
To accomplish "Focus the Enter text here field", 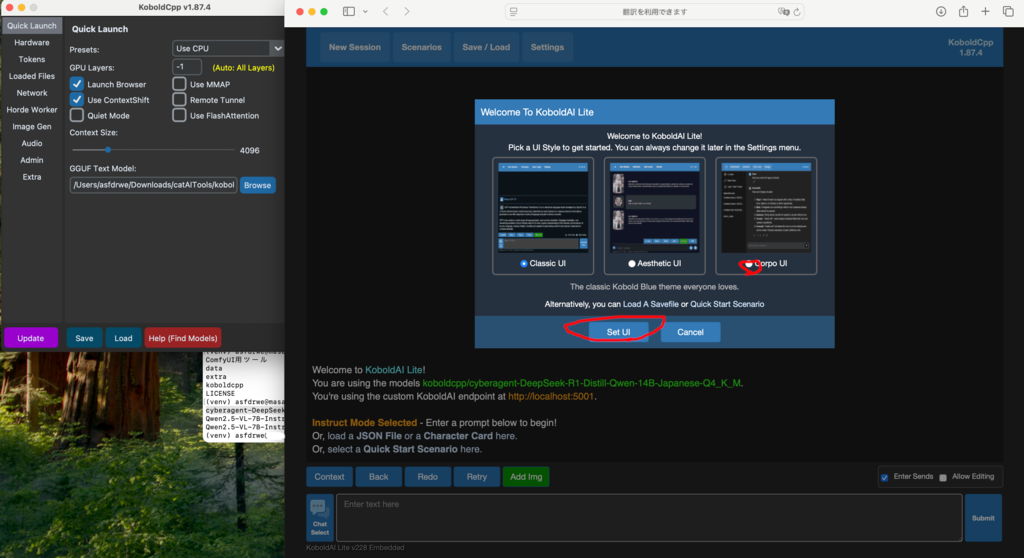I will 649,517.
